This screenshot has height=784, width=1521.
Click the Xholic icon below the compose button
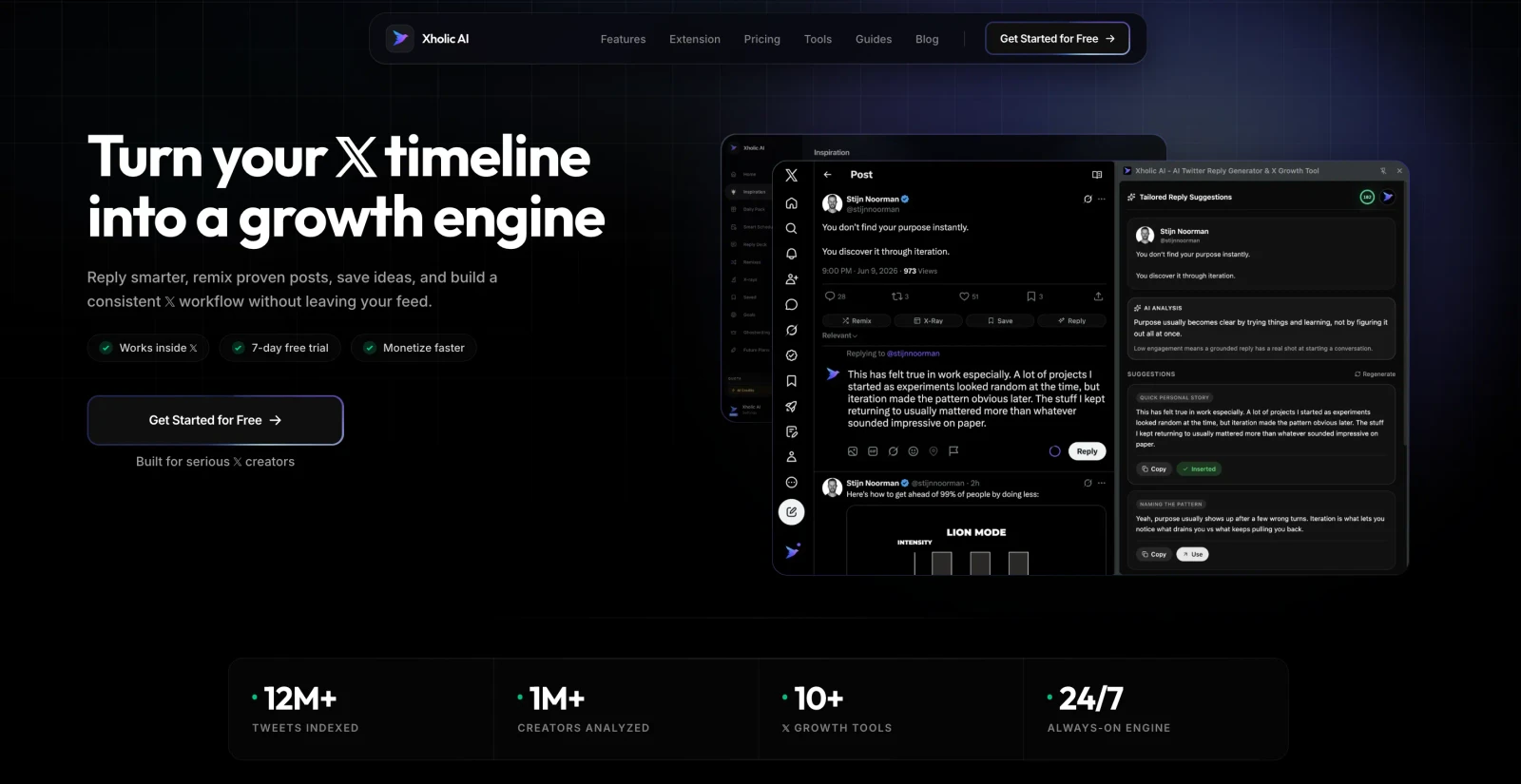click(792, 551)
